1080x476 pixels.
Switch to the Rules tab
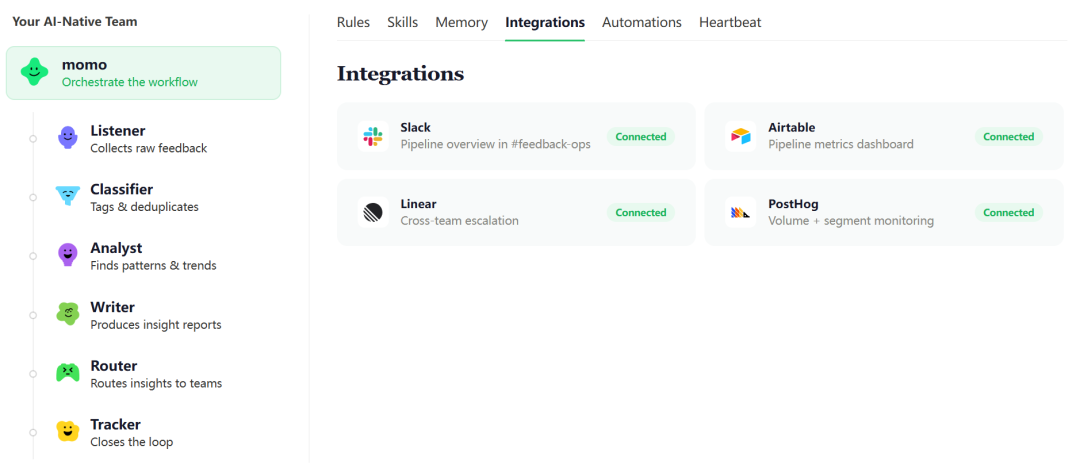click(353, 22)
